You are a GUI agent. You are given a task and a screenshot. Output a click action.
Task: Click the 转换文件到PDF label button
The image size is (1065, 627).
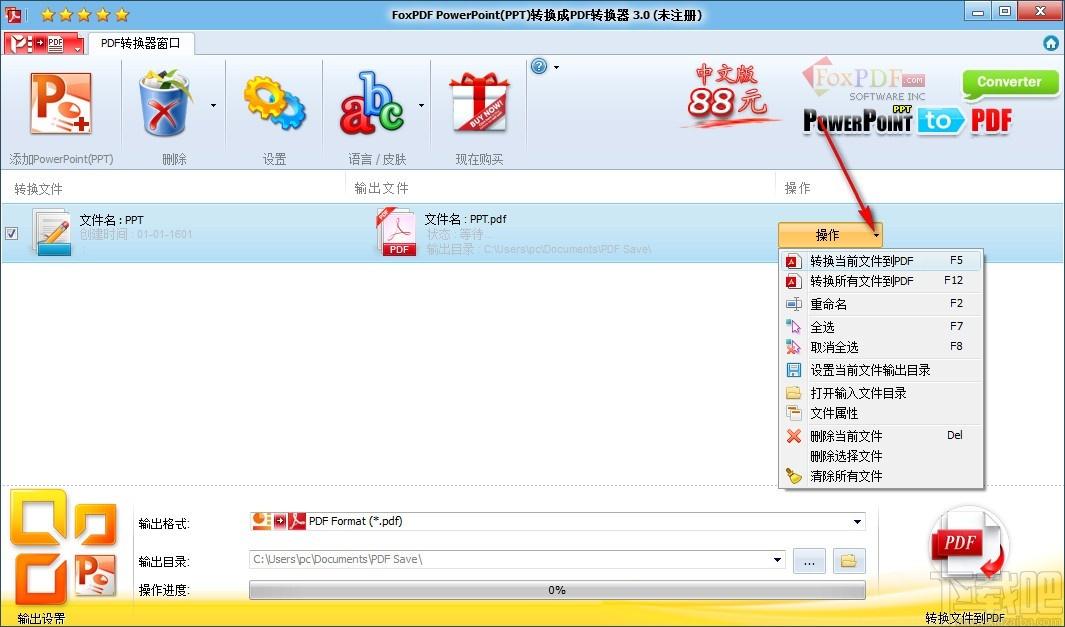(x=964, y=617)
